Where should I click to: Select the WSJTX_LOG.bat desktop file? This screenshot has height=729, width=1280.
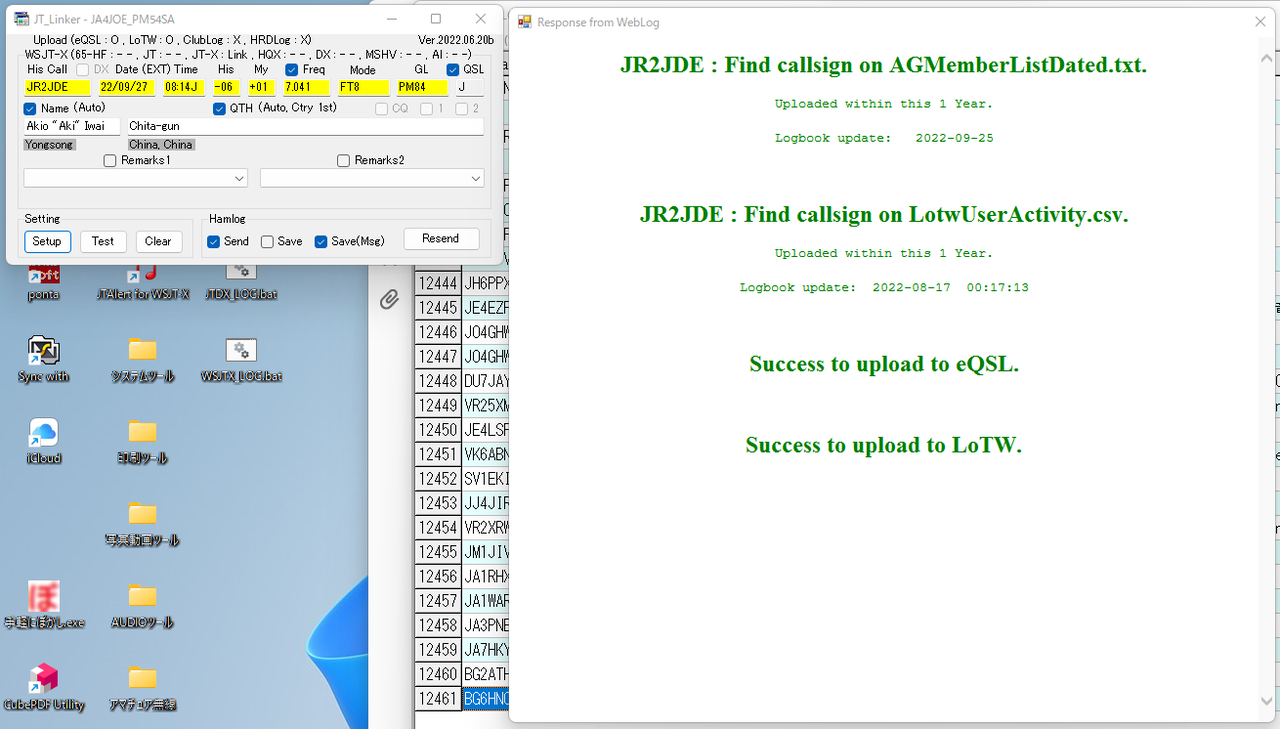click(241, 360)
